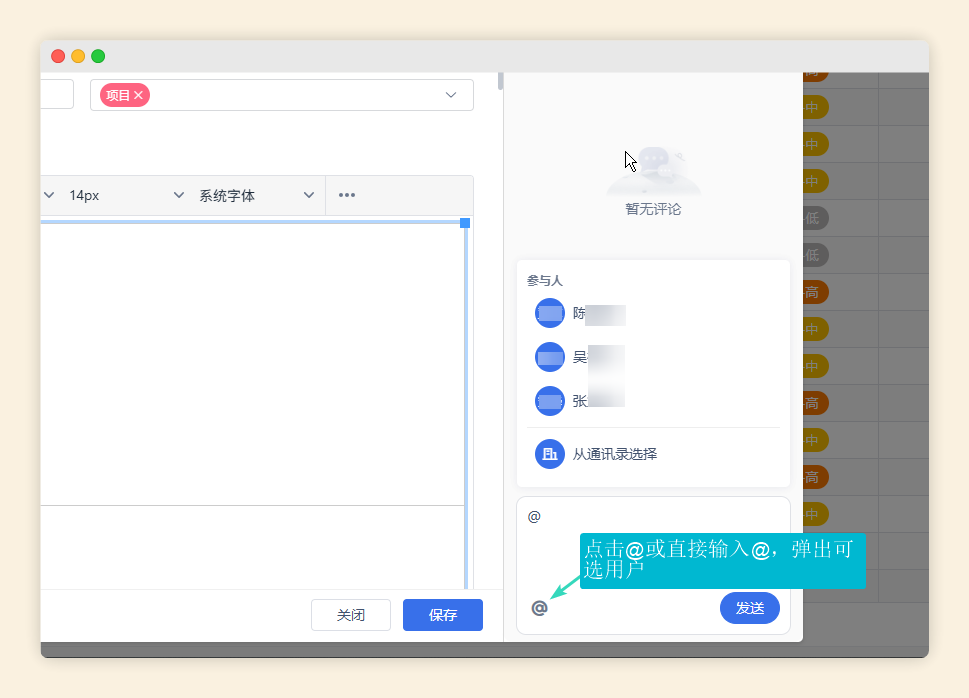Click the small @ at comment box top
The height and width of the screenshot is (698, 969).
tap(535, 515)
